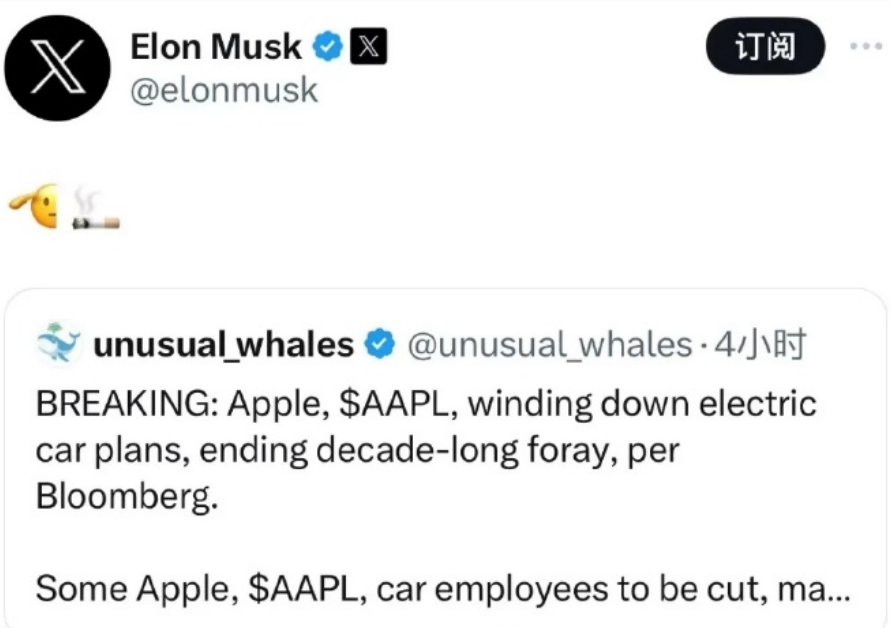Open the unusual_whales whale avatar

58,344
